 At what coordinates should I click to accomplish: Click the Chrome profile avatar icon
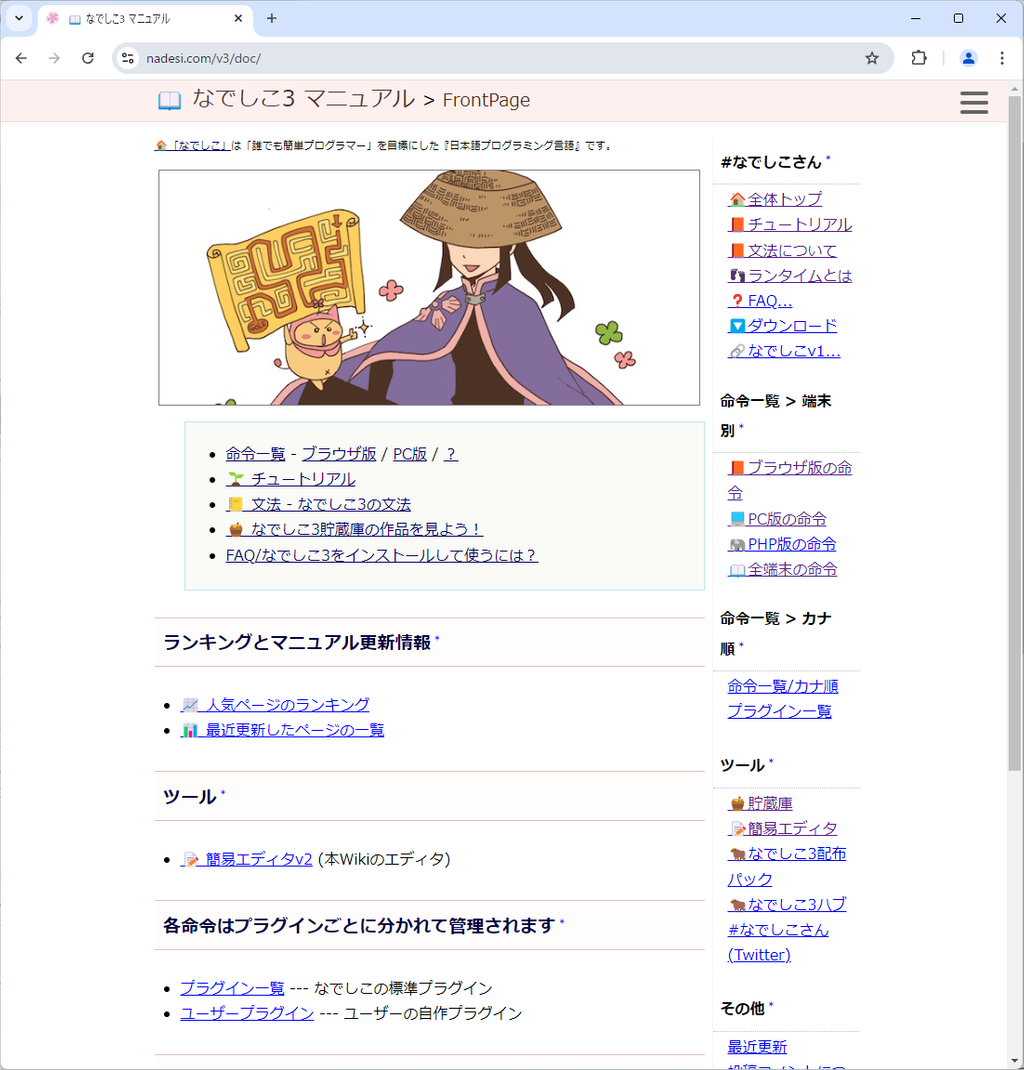968,58
